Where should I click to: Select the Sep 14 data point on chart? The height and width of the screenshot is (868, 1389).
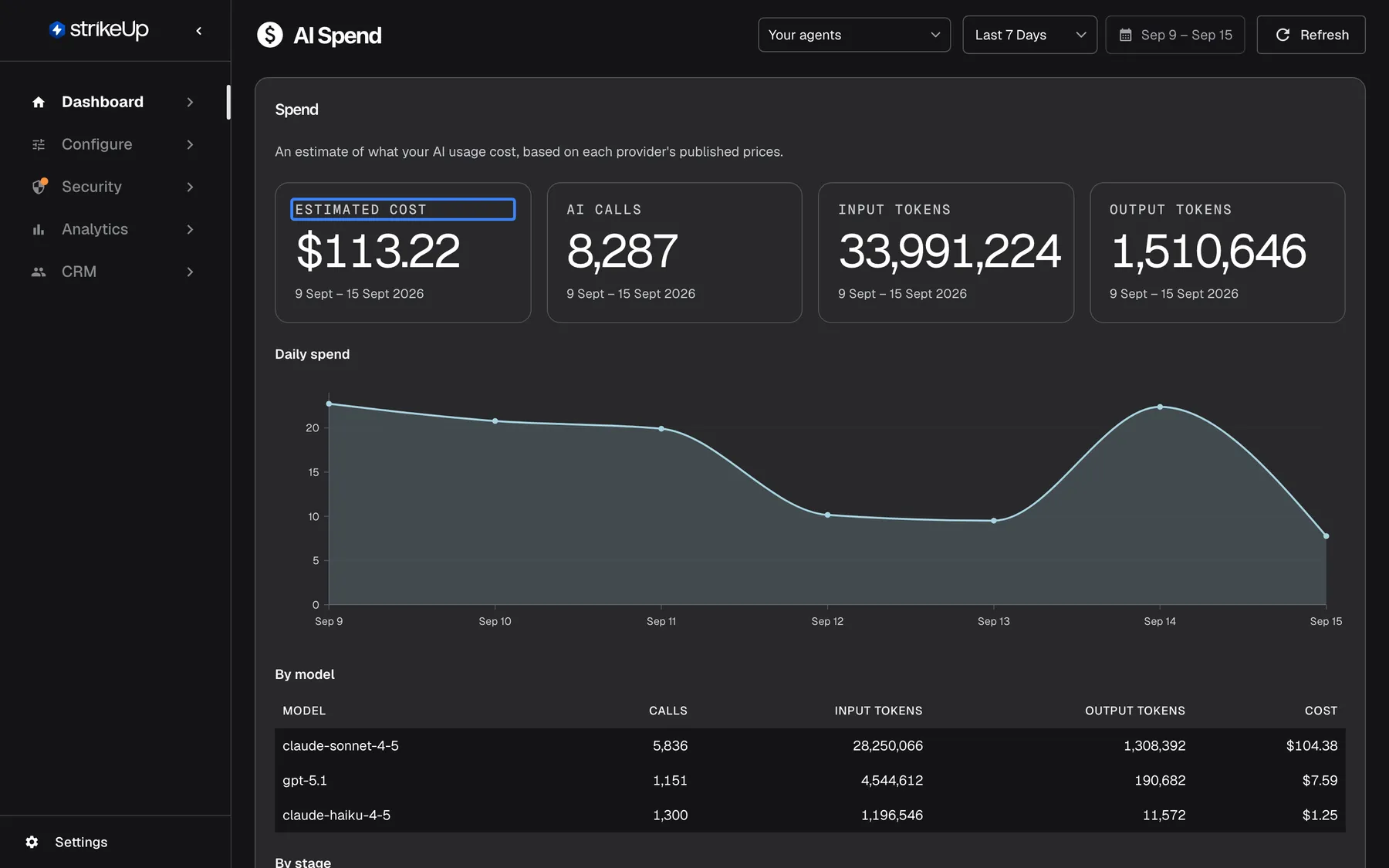point(1160,407)
